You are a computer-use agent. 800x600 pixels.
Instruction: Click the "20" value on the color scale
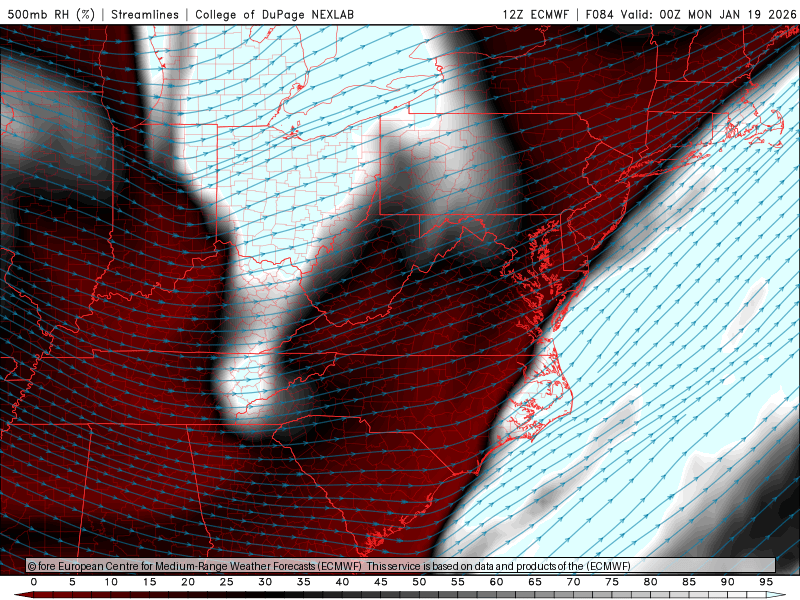[x=188, y=582]
